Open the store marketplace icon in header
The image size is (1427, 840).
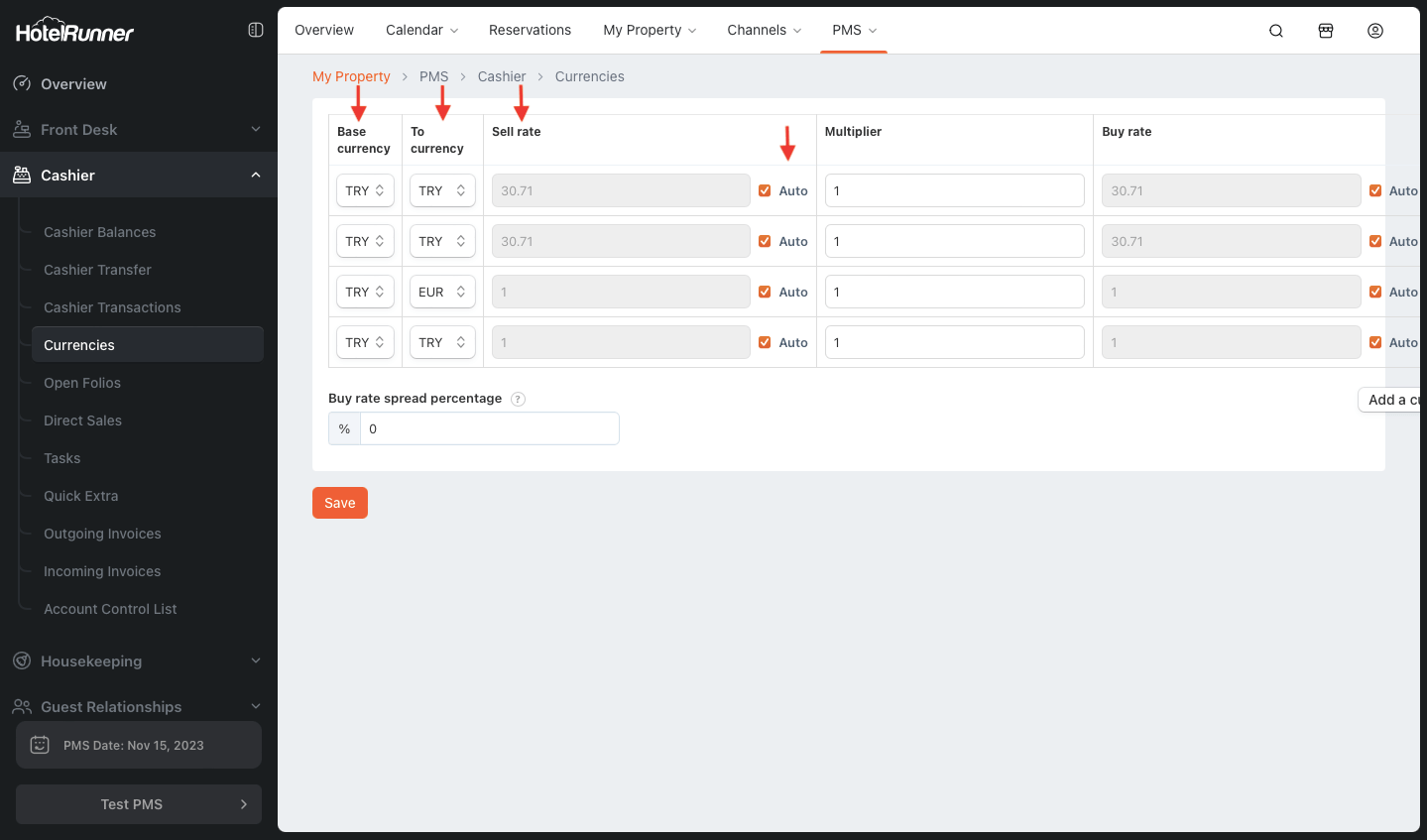pyautogui.click(x=1325, y=31)
